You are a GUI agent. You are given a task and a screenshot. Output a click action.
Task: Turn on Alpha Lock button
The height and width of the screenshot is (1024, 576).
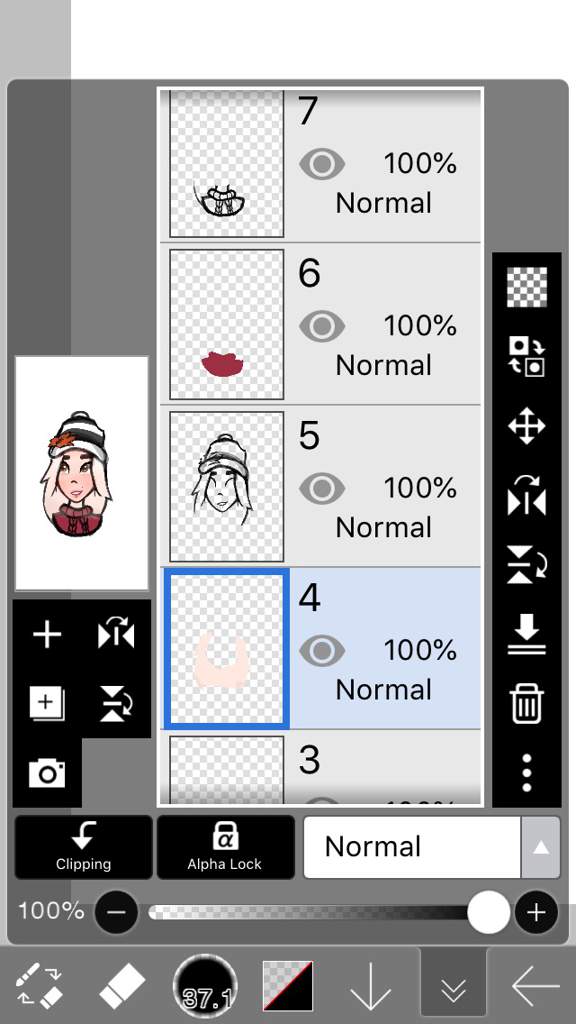pos(225,847)
